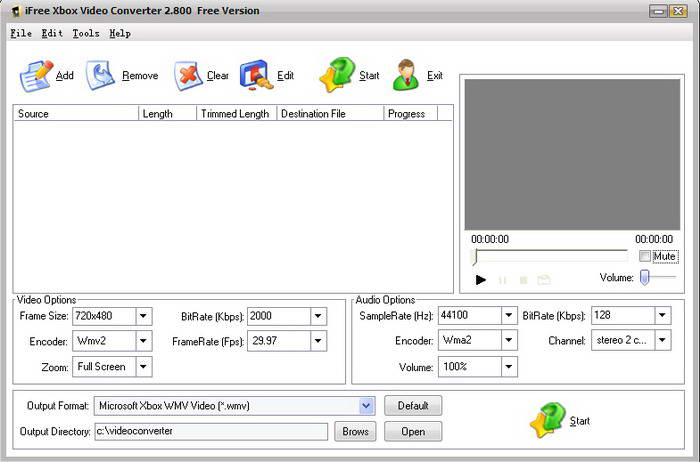Click the Exit toolbar icon
Viewport: 700px width, 462px height.
406,75
